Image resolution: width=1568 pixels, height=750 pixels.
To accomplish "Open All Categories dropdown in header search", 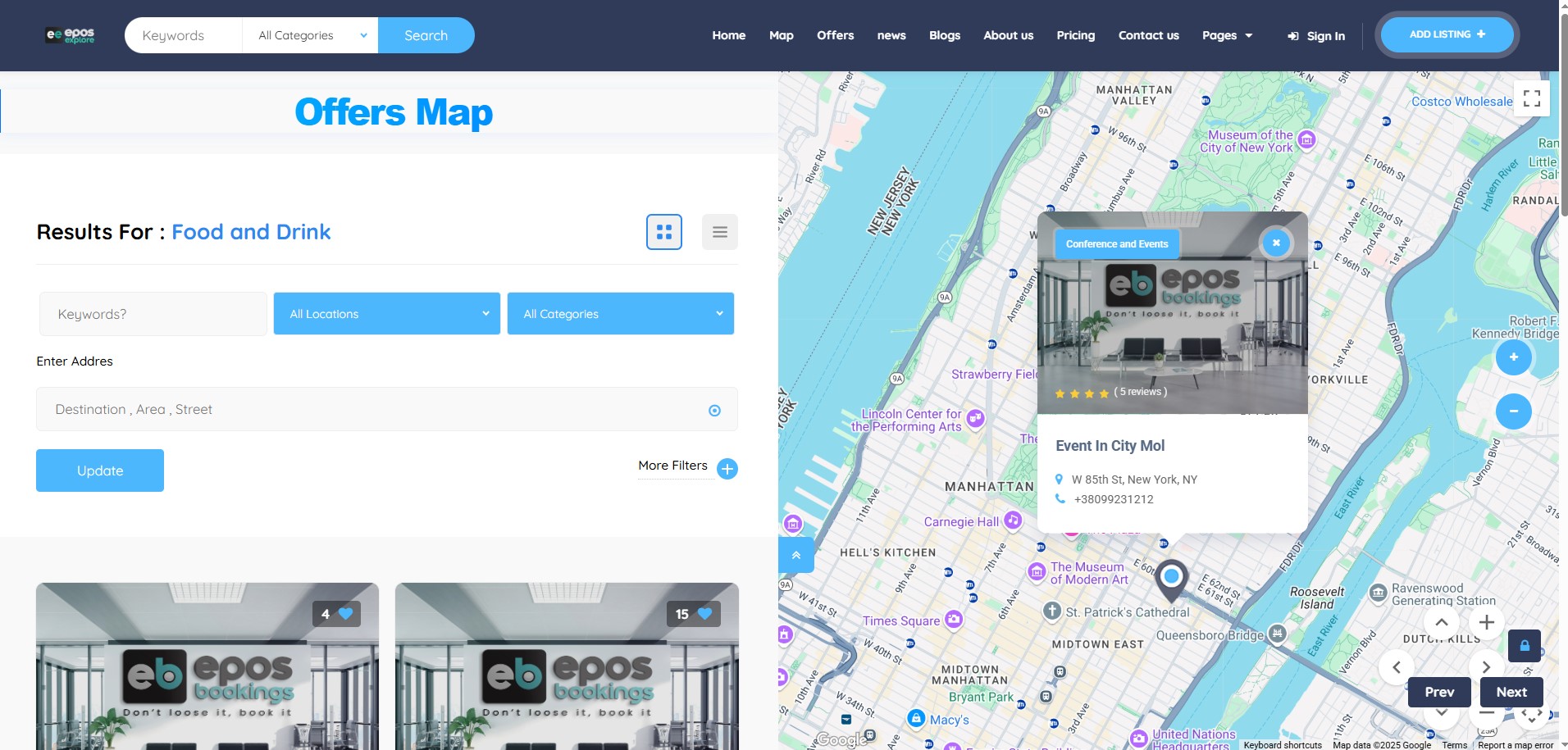I will pos(311,35).
